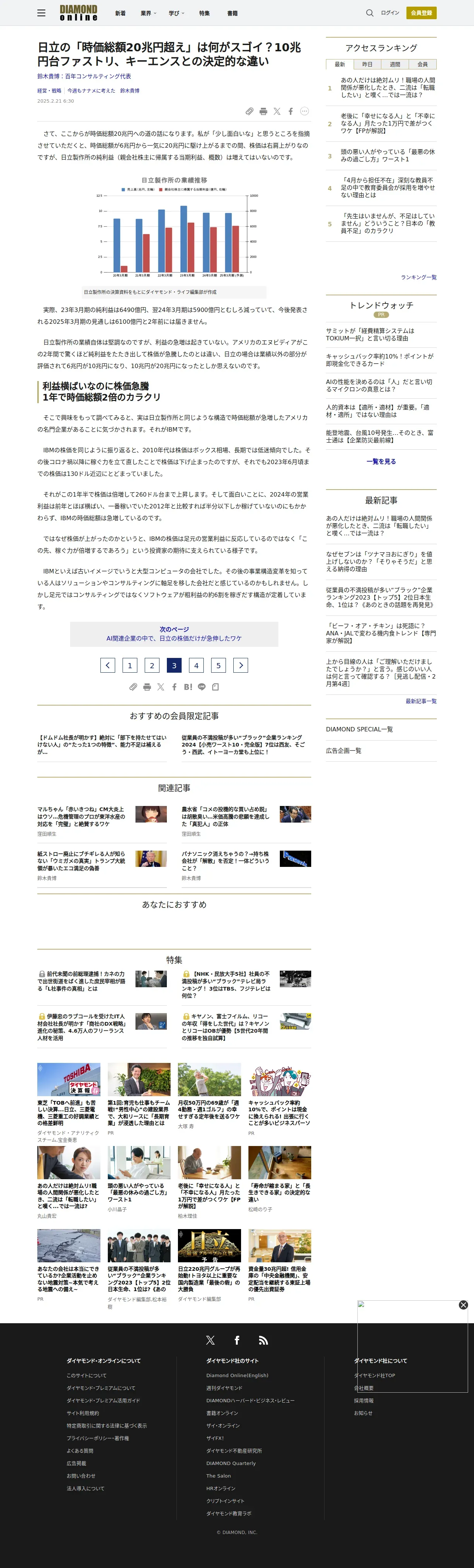474x1568 pixels.
Task: Go to pagination page 2
Action: pos(152,665)
